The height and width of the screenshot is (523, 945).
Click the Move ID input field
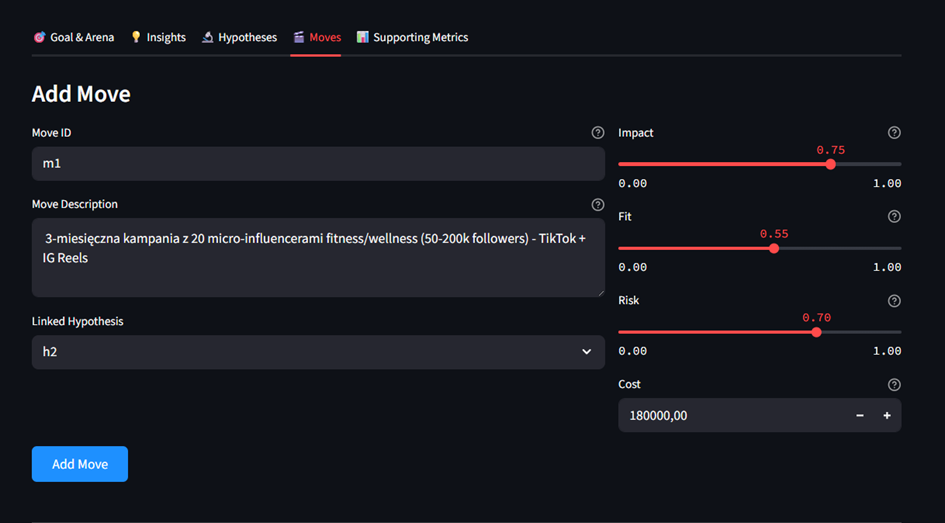click(318, 163)
